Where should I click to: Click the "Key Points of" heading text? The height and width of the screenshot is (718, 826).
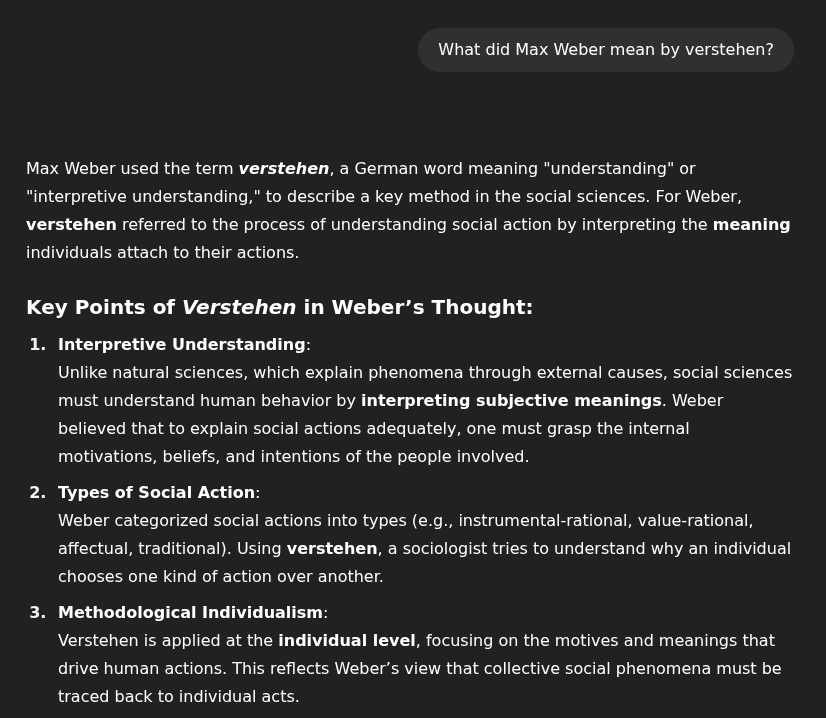coord(100,308)
